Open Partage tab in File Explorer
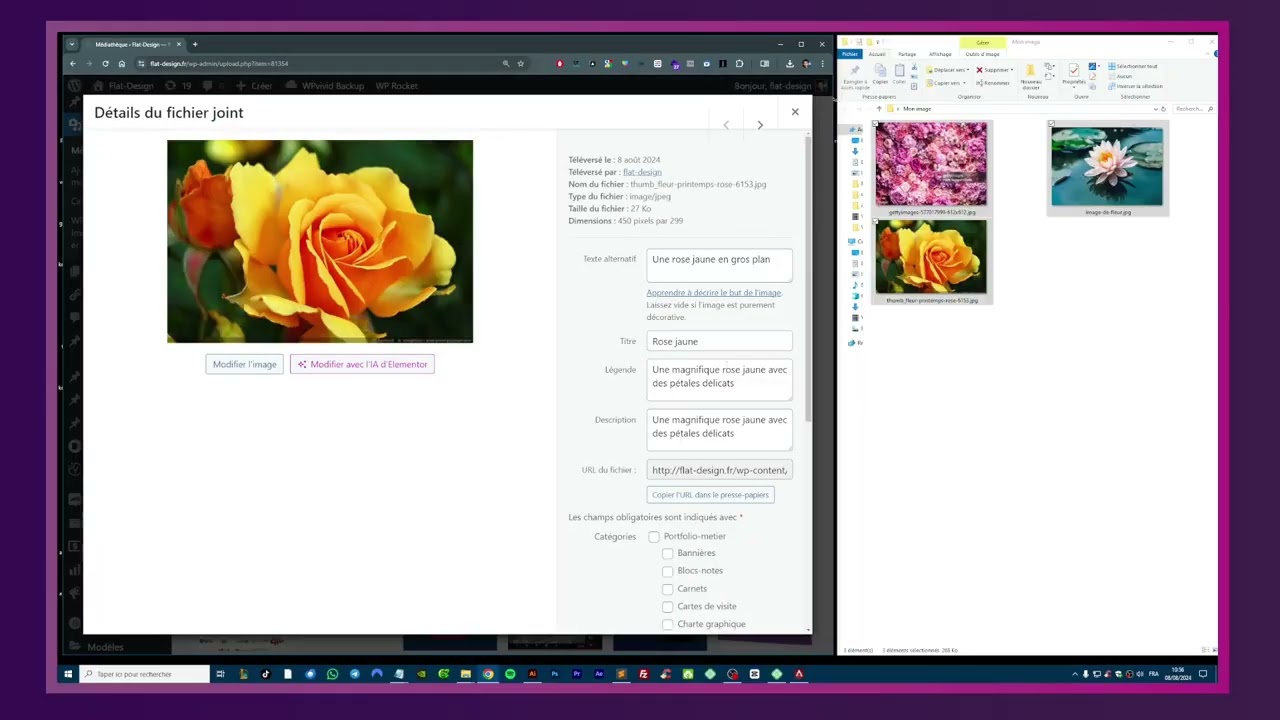 907,54
